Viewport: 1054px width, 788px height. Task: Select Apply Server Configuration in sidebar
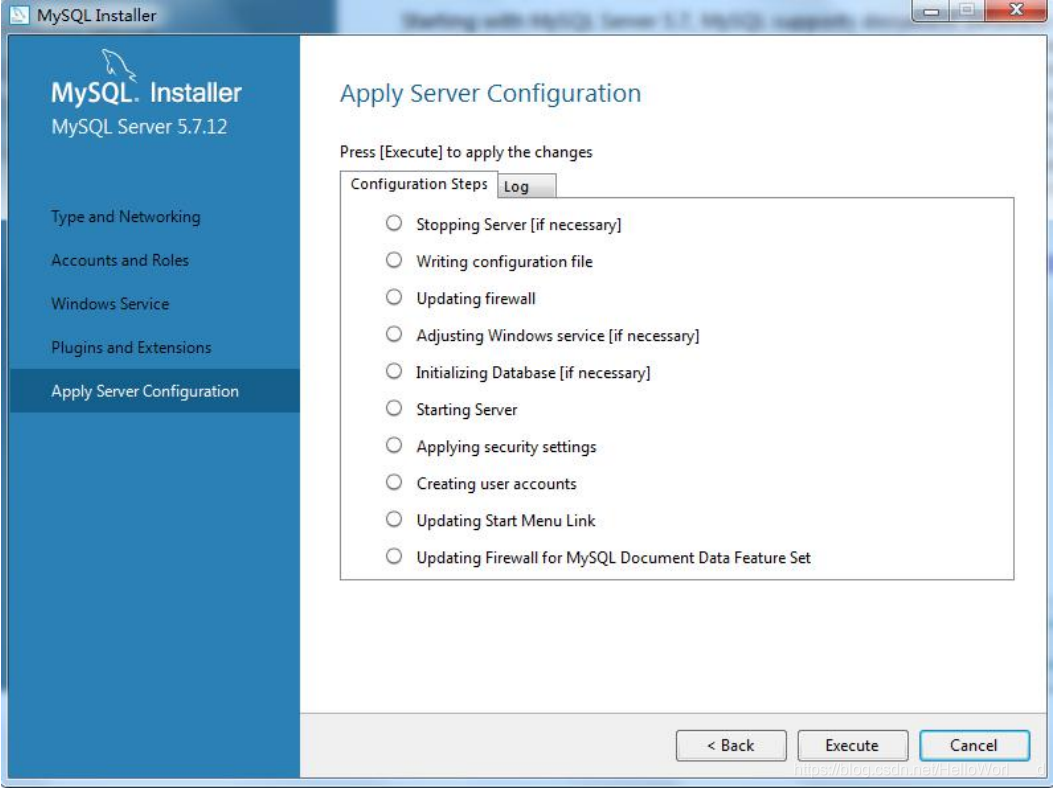(155, 391)
